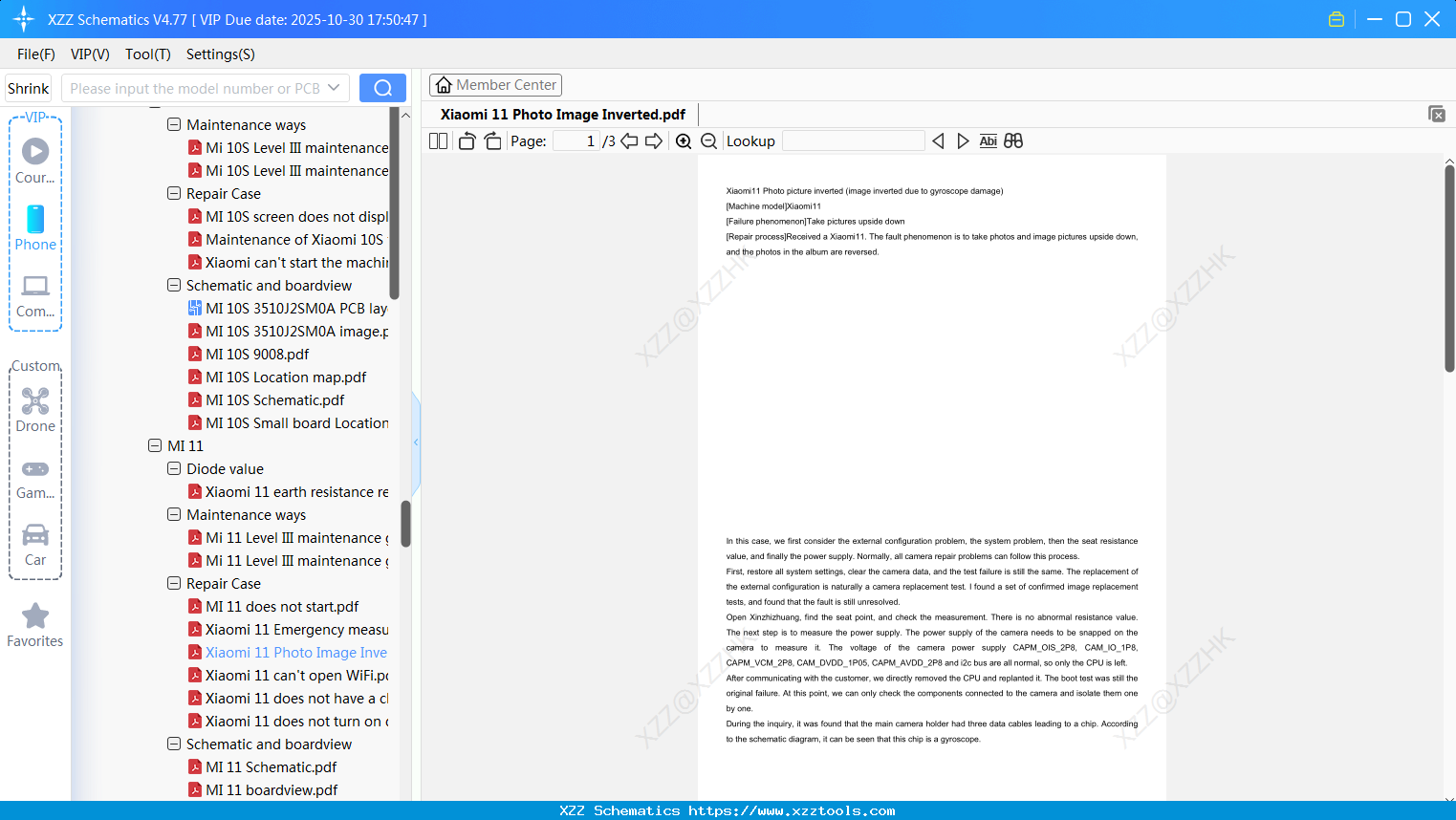Collapse MI 10S Schematic and boardview folder

pos(174,286)
